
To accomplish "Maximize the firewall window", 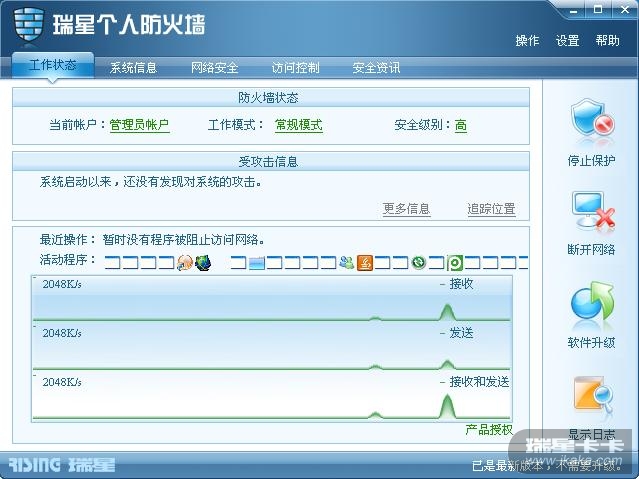I will [x=598, y=9].
